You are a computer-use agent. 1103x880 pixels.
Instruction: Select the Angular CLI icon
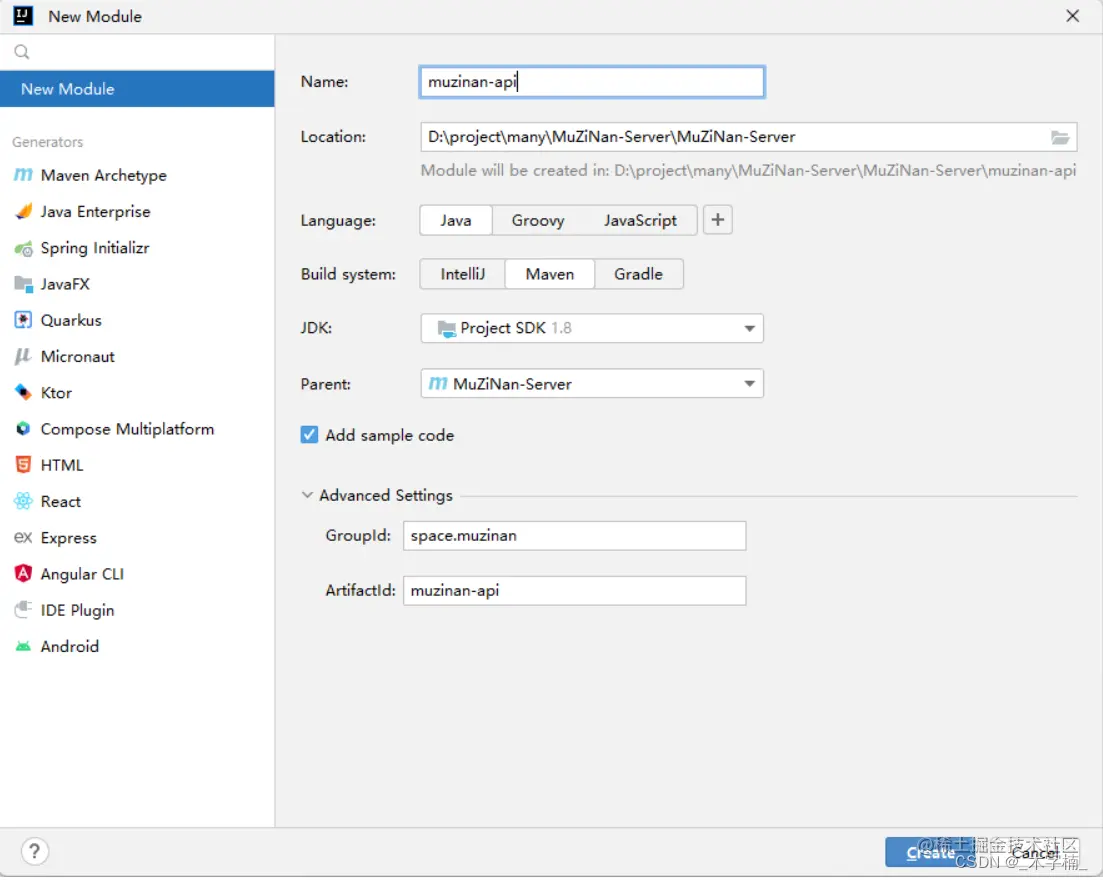23,574
